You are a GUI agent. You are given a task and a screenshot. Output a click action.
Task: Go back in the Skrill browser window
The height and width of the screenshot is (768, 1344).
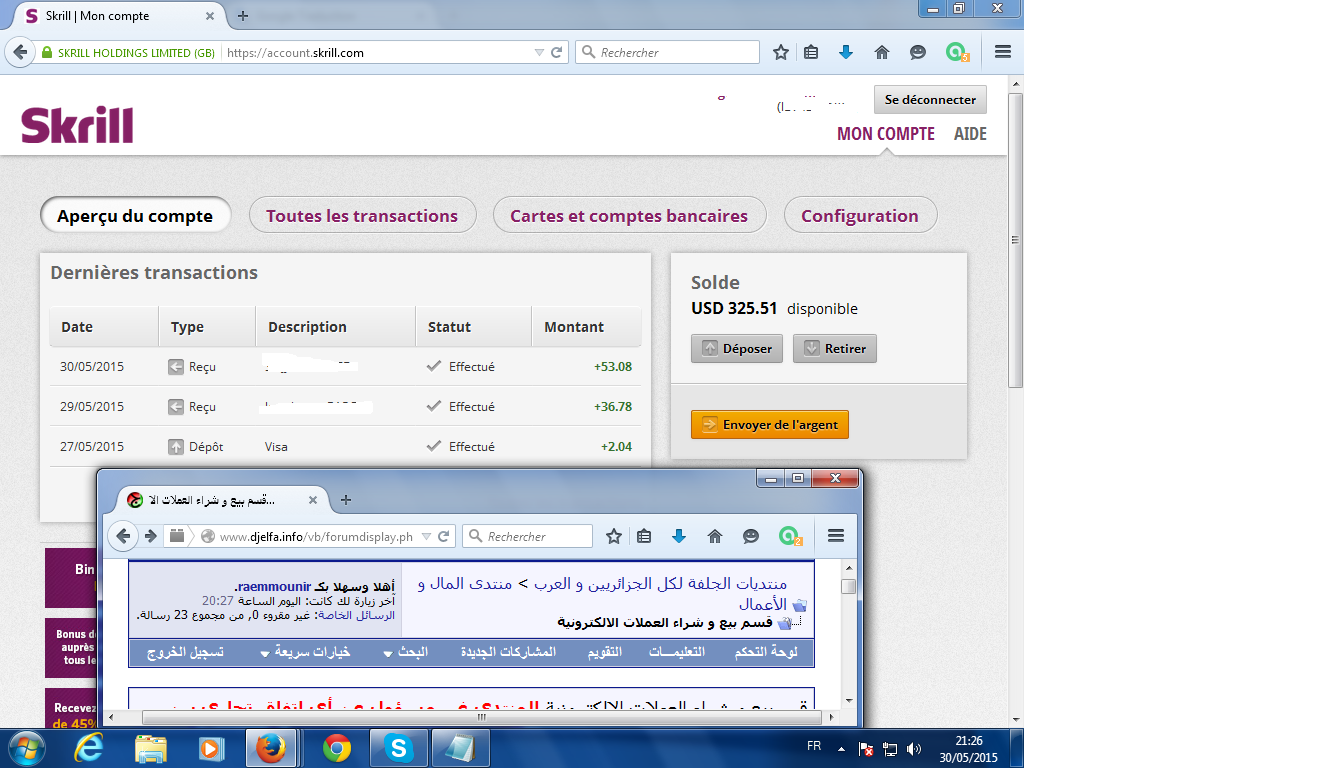20,52
